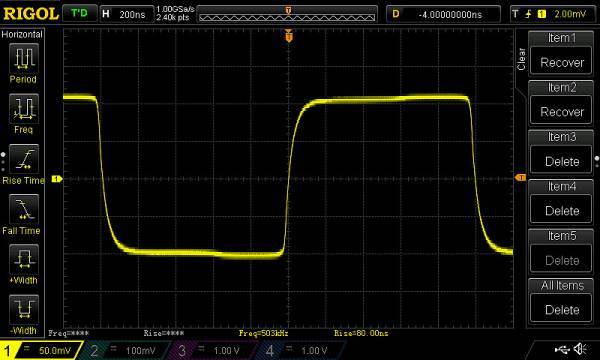Select the Freq measurement icon
The image size is (600, 360).
tap(24, 109)
